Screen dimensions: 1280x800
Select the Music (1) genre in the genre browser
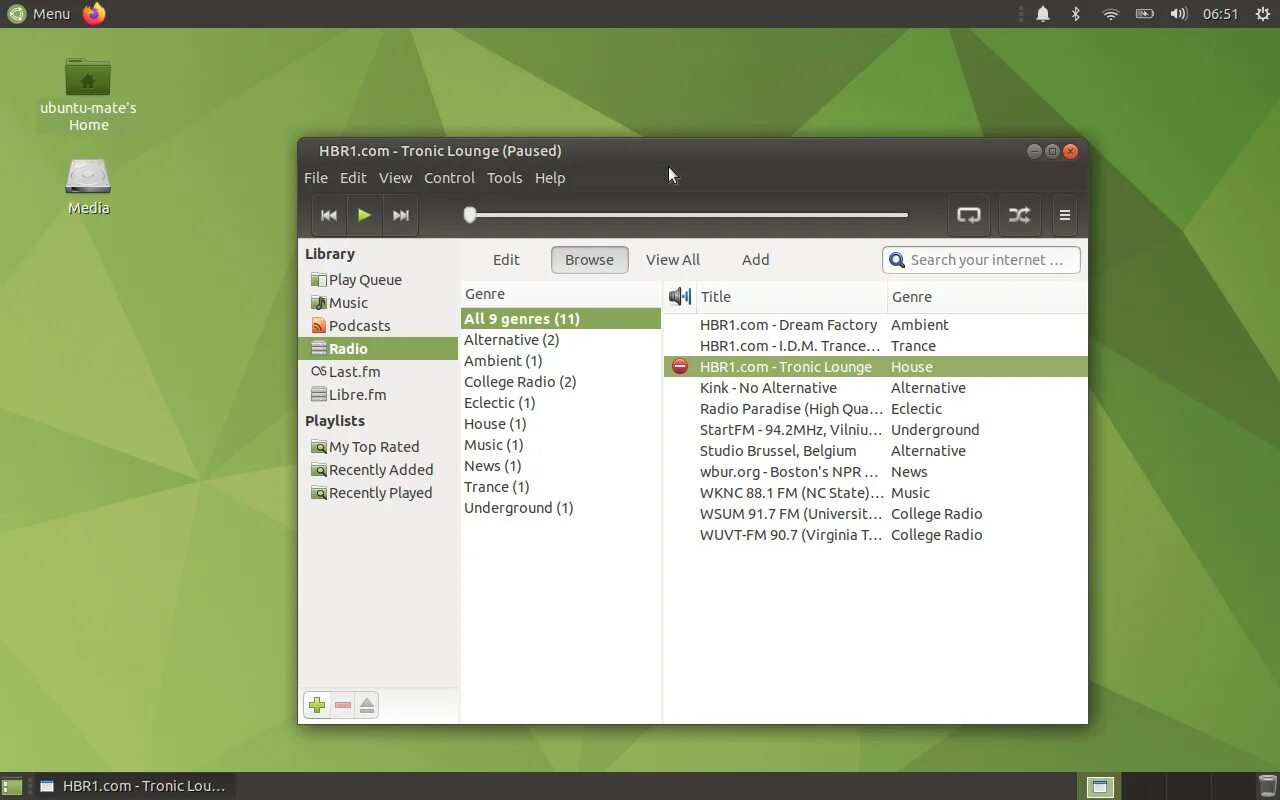[x=560, y=445]
